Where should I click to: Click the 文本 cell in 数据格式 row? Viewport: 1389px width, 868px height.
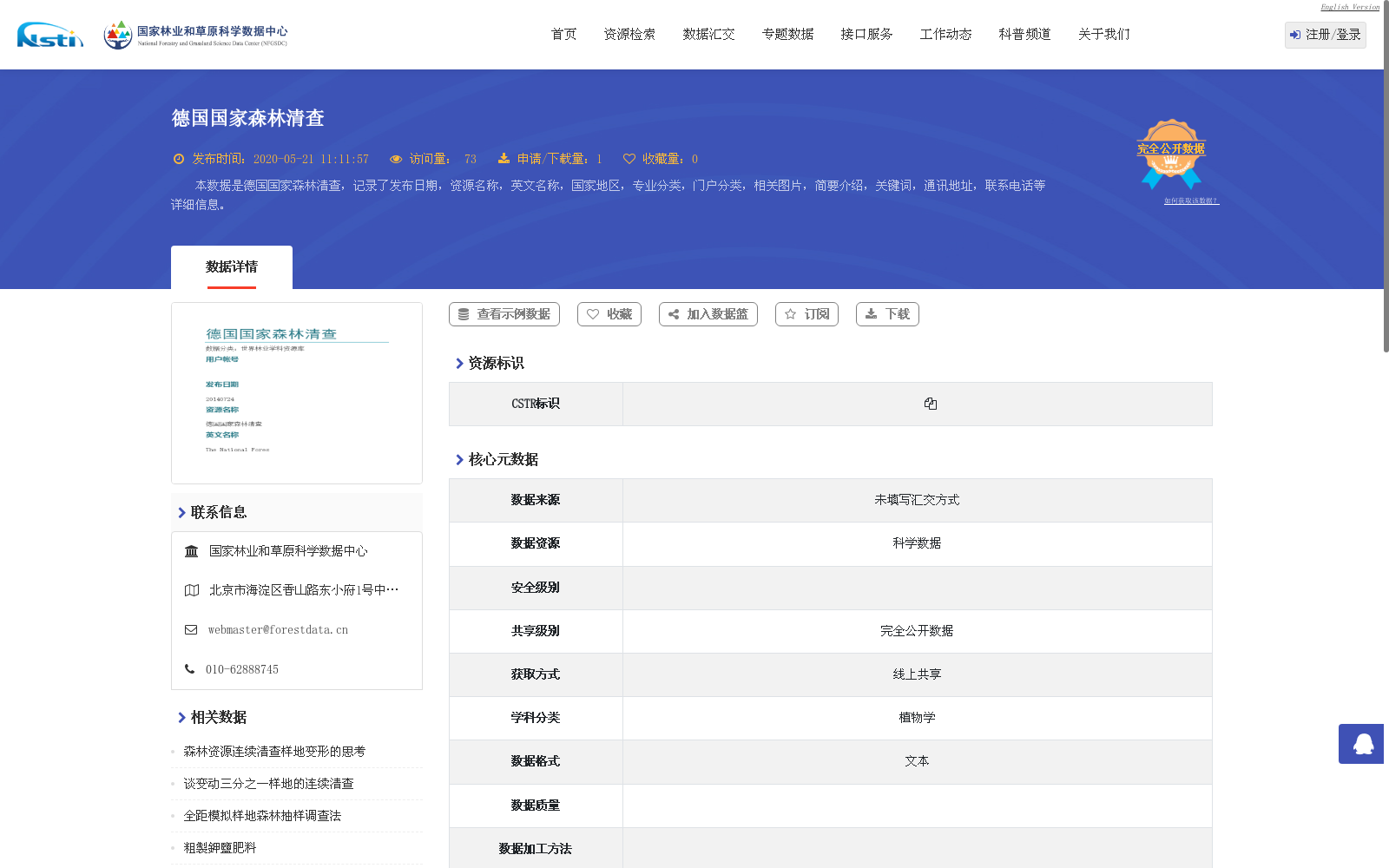pyautogui.click(x=917, y=761)
